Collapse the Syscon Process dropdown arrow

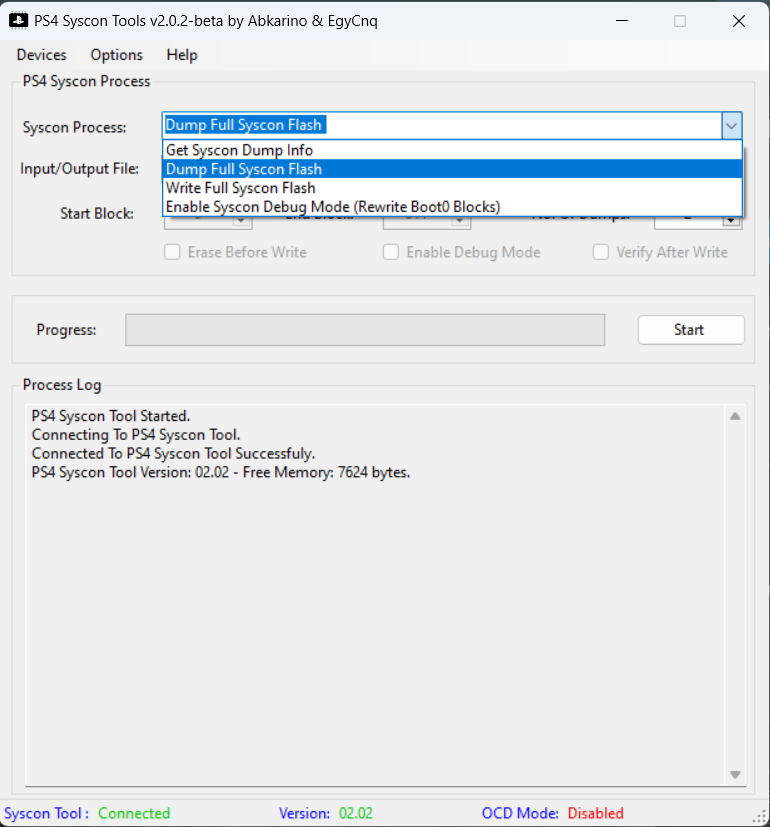tap(732, 126)
